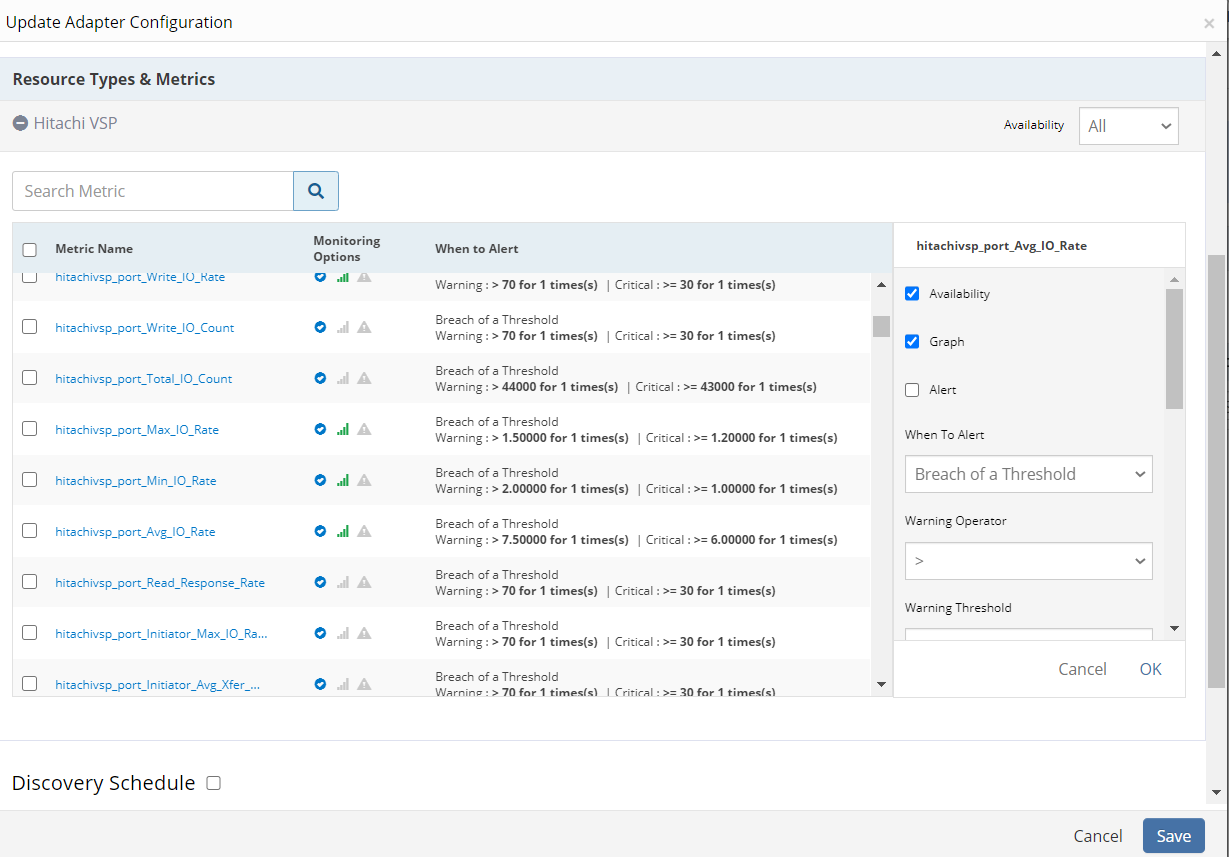Click green graph icon for hitachivsp_port_Max_IO_Rate

pos(343,429)
